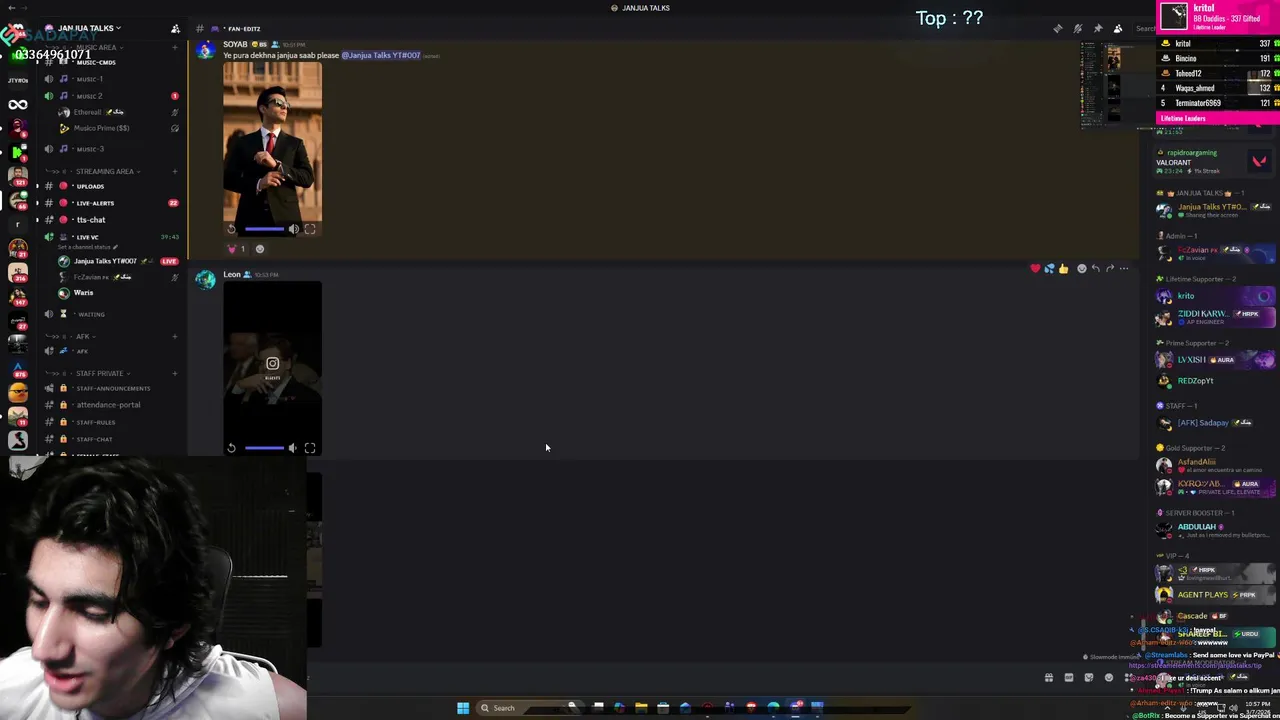Open the threads icon in channel header

(1058, 28)
